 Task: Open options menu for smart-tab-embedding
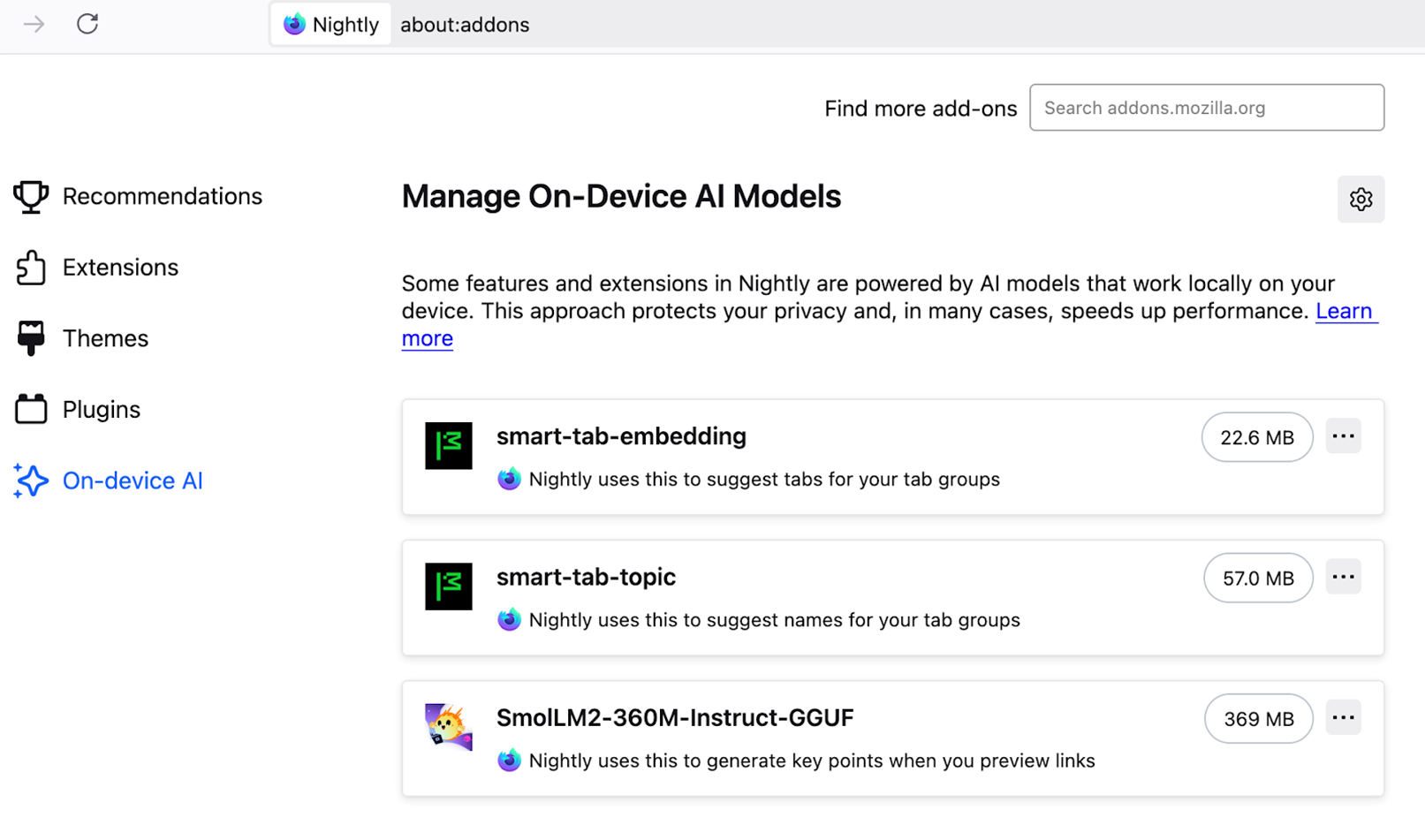(1343, 435)
